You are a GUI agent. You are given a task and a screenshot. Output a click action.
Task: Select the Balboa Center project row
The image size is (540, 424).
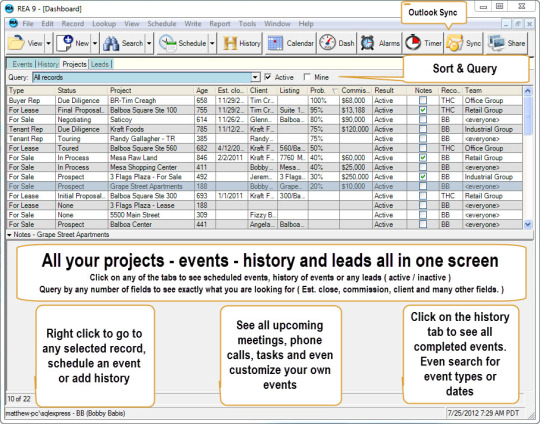[264, 224]
